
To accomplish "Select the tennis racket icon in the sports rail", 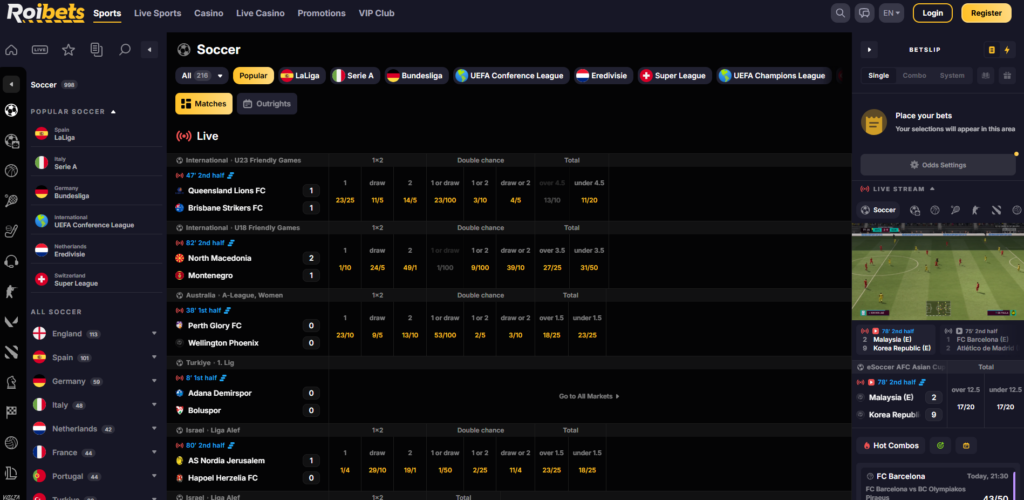I will click(11, 201).
